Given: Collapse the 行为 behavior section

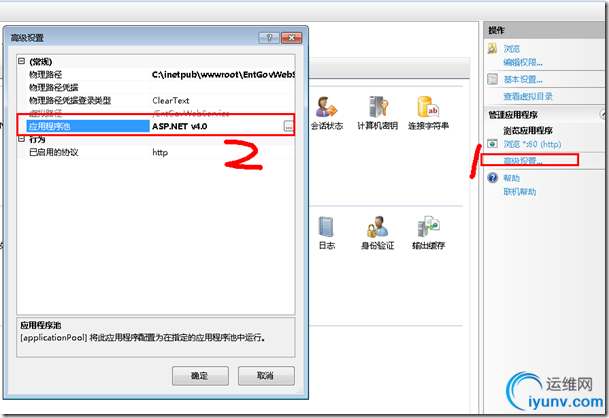Looking at the screenshot, I should 21,139.
